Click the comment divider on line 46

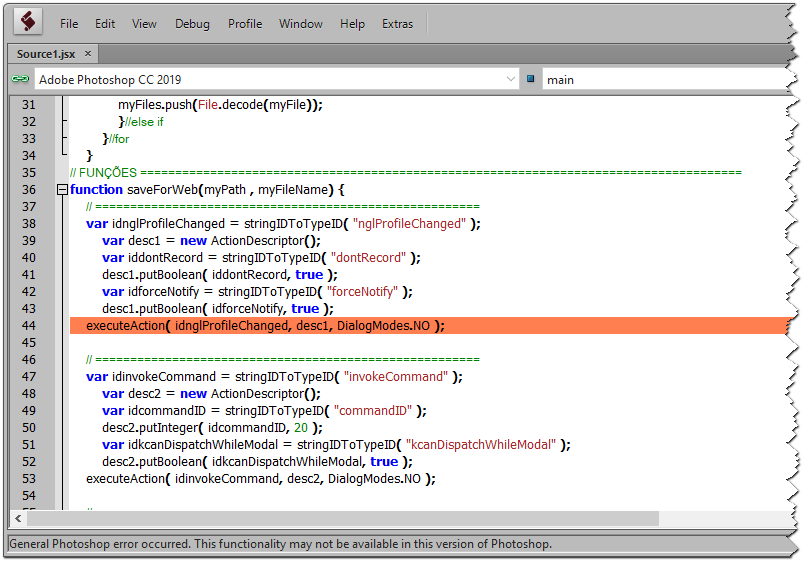coord(283,359)
